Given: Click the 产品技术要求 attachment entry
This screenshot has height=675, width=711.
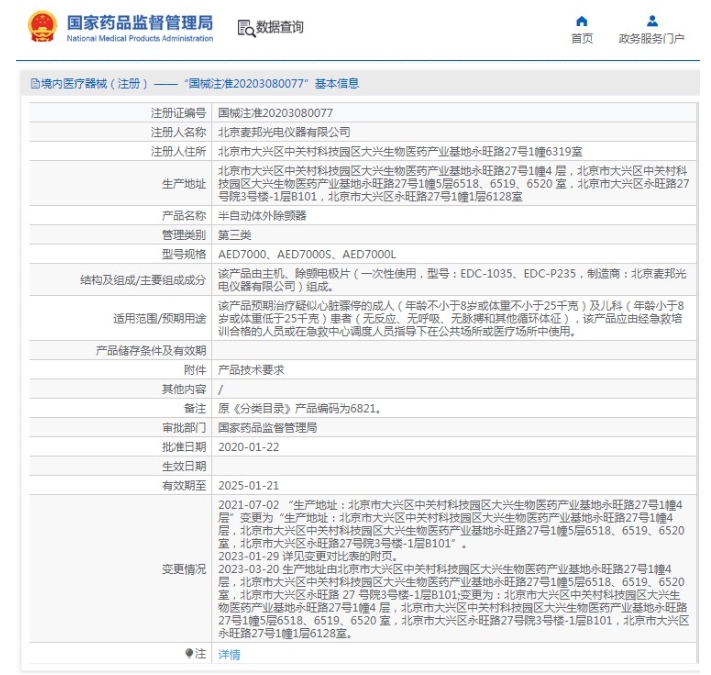Looking at the screenshot, I should (x=251, y=370).
